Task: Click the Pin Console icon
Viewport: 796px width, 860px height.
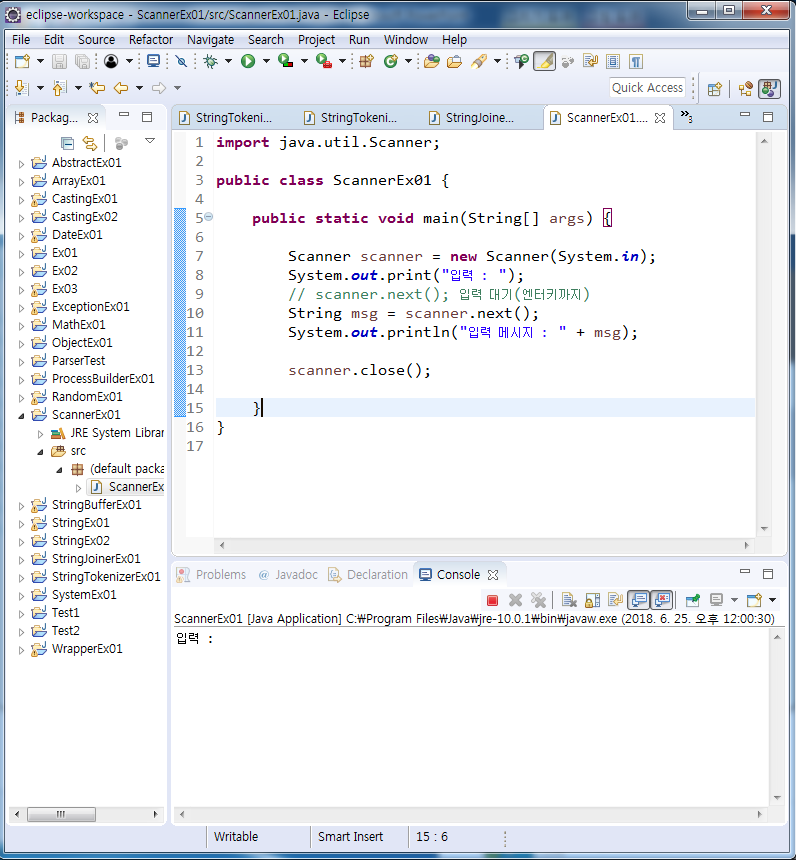Action: tap(693, 601)
